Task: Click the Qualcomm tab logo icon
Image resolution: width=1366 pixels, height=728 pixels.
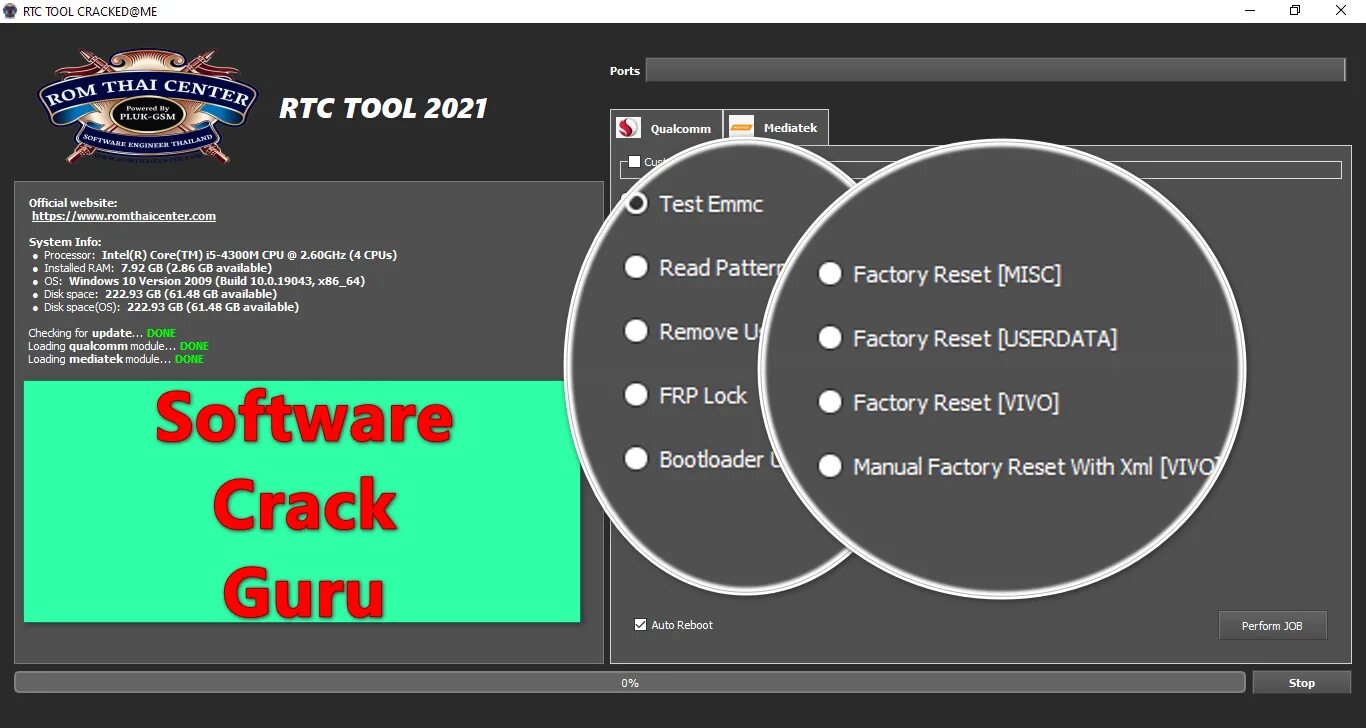Action: (x=628, y=128)
